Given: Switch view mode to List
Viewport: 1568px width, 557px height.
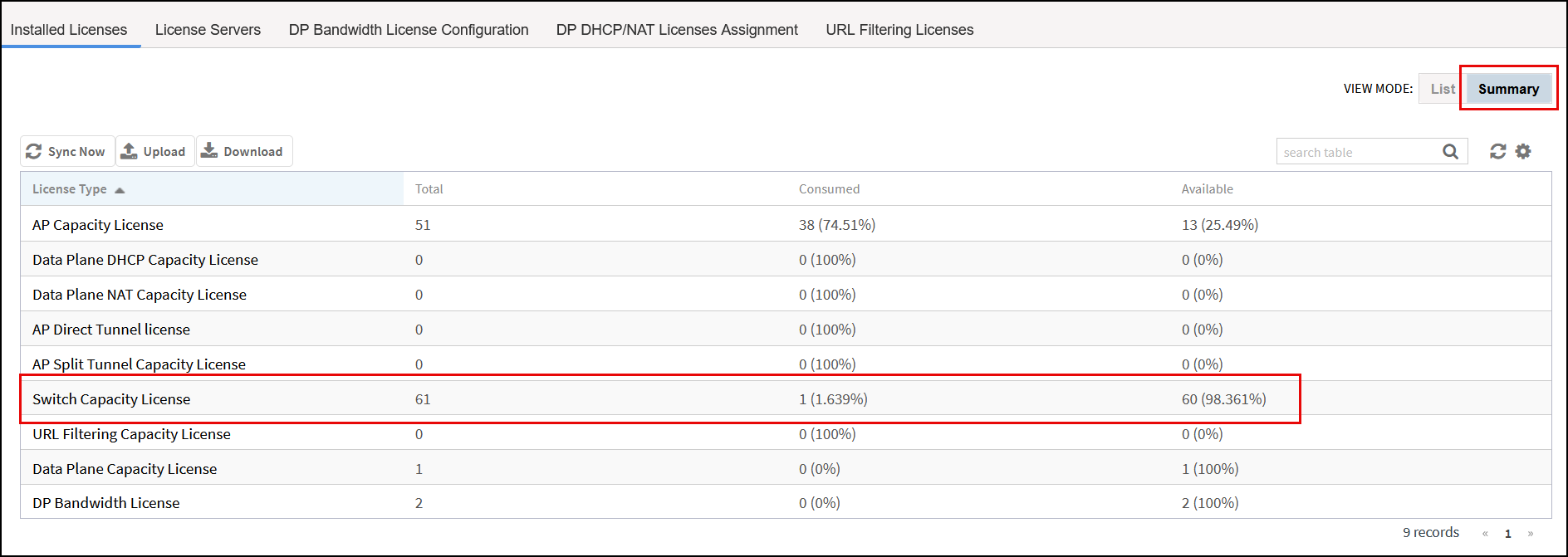Looking at the screenshot, I should pos(1443,89).
